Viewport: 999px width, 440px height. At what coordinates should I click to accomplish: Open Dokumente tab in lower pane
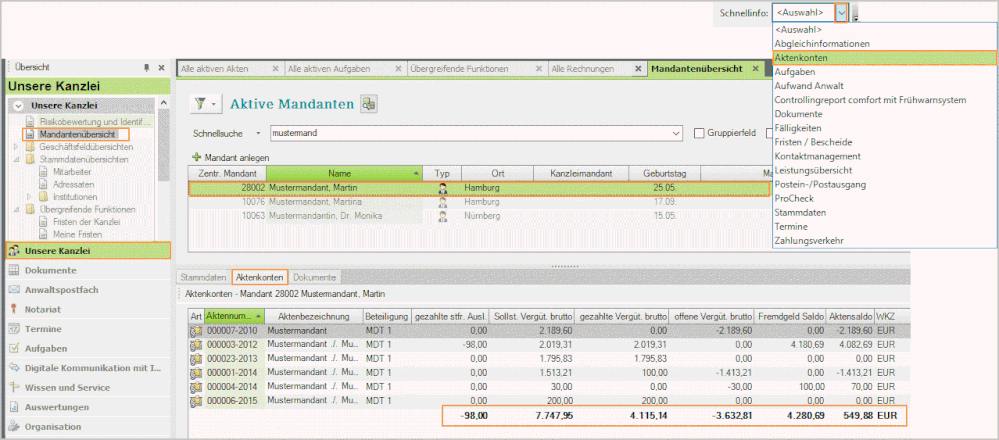[x=314, y=278]
